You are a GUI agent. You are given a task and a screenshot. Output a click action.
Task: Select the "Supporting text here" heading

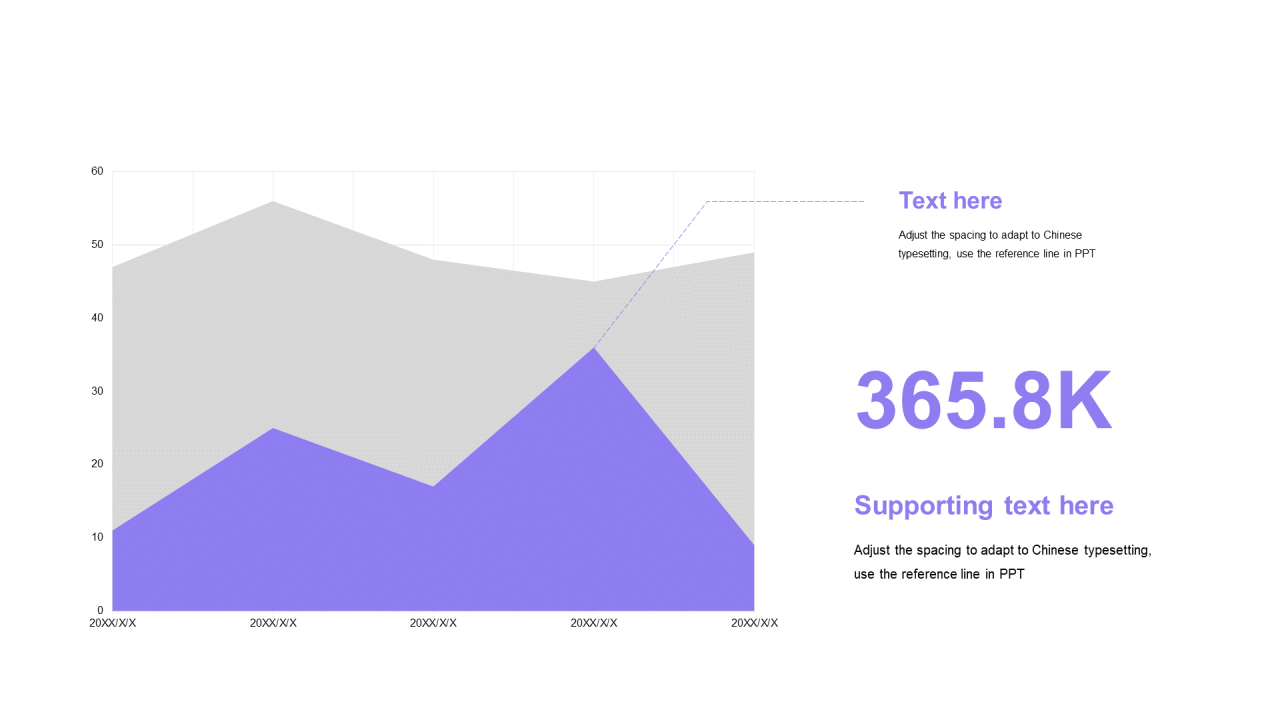click(983, 506)
